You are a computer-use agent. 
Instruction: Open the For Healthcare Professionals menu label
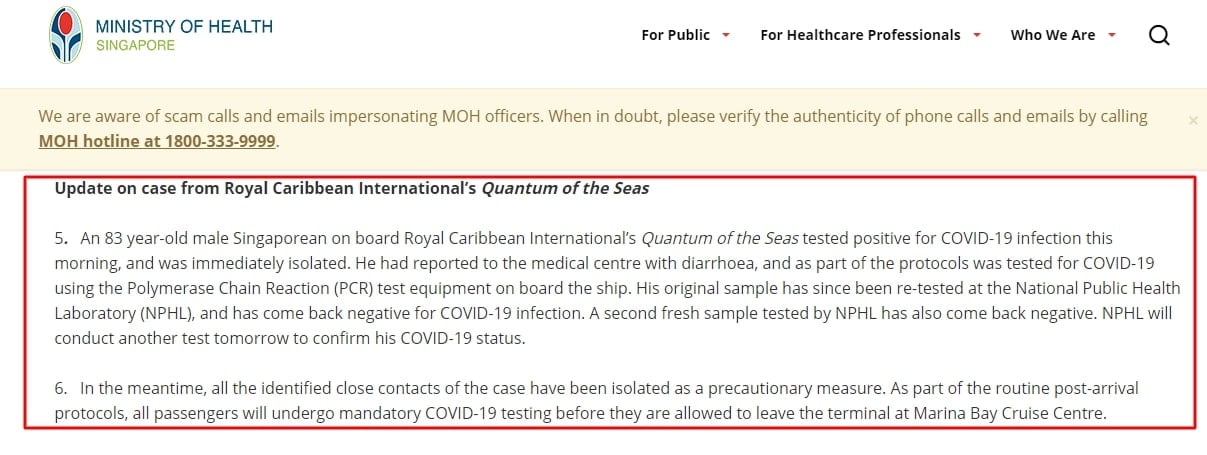[860, 35]
